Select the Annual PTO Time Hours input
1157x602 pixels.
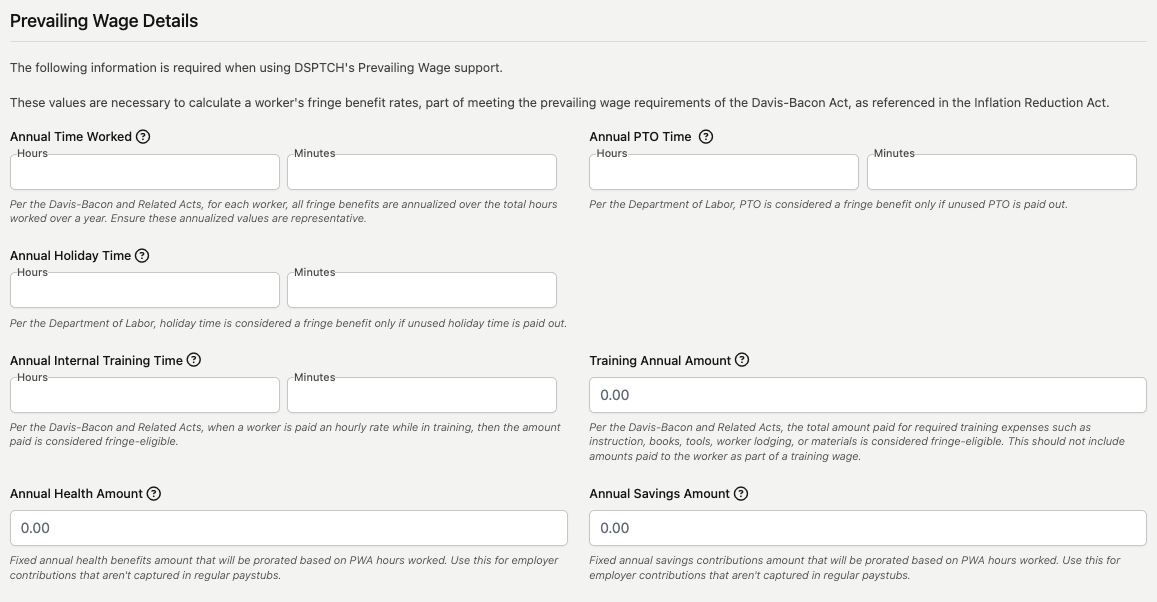point(723,173)
